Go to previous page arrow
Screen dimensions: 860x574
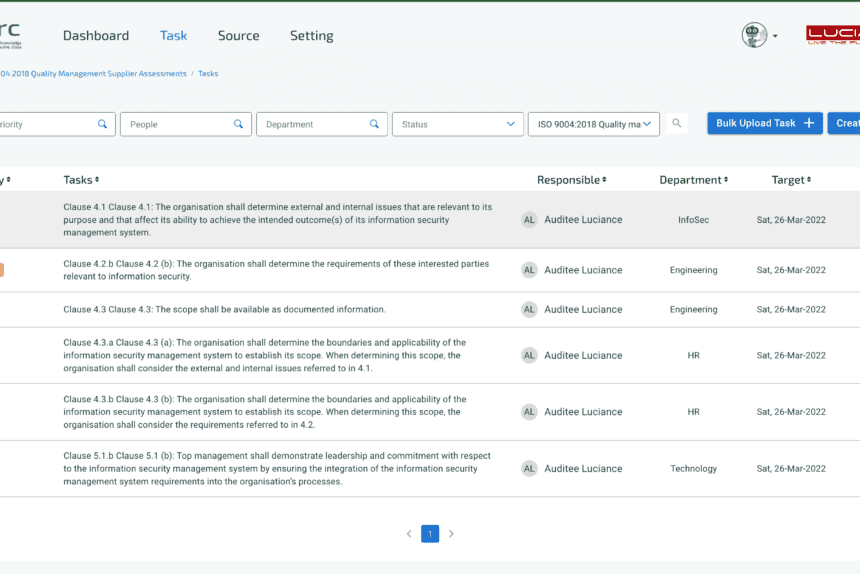(x=409, y=534)
